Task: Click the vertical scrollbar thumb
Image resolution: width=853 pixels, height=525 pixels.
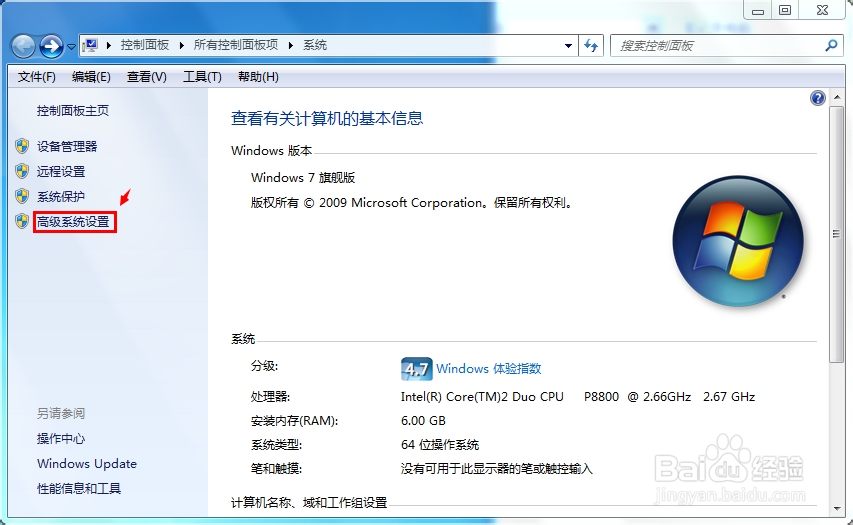Action: click(837, 234)
